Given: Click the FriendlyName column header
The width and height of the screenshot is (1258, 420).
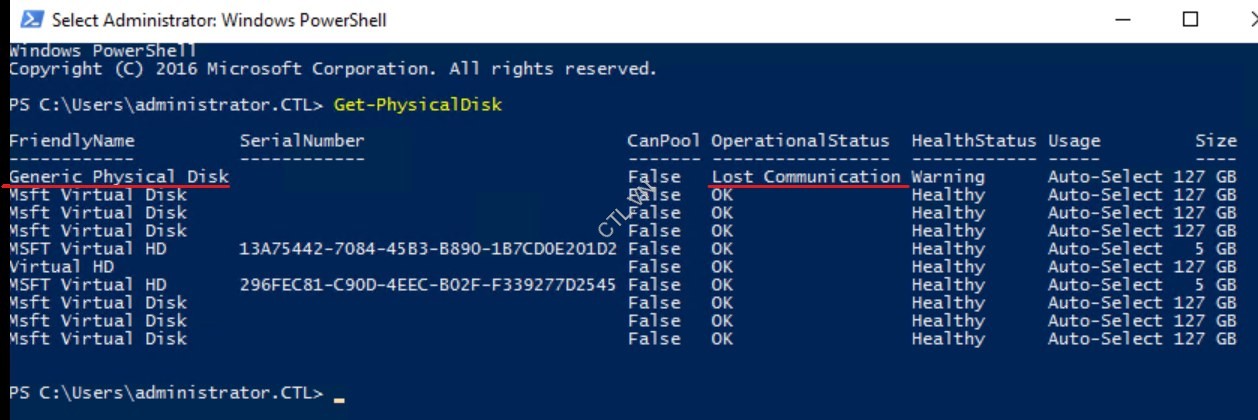Looking at the screenshot, I should click(x=72, y=141).
